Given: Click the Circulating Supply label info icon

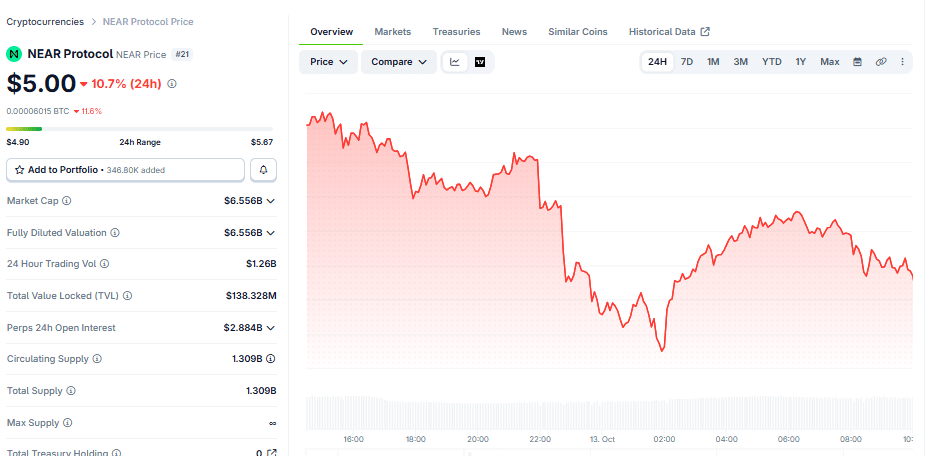Looking at the screenshot, I should click(x=97, y=359).
